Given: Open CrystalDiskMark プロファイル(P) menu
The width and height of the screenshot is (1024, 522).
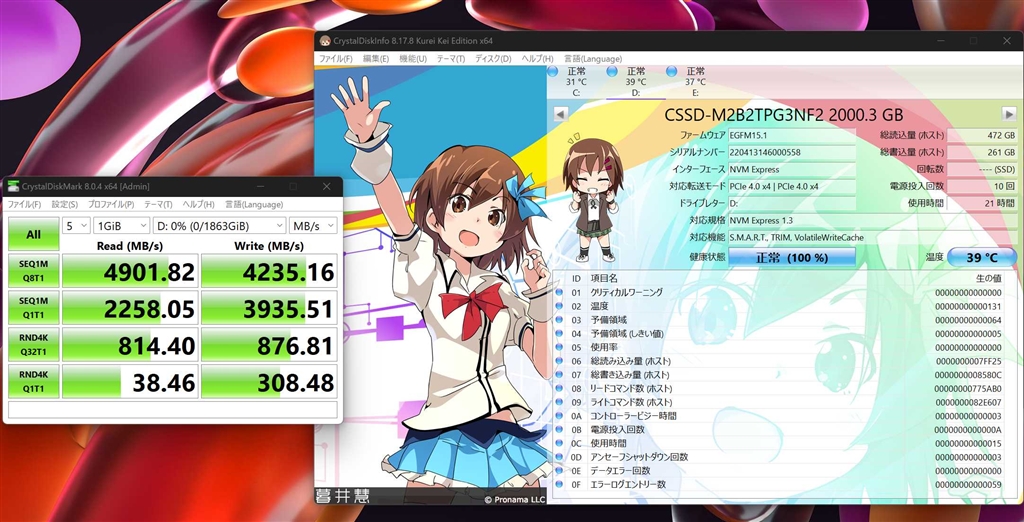Looking at the screenshot, I should pos(111,204).
